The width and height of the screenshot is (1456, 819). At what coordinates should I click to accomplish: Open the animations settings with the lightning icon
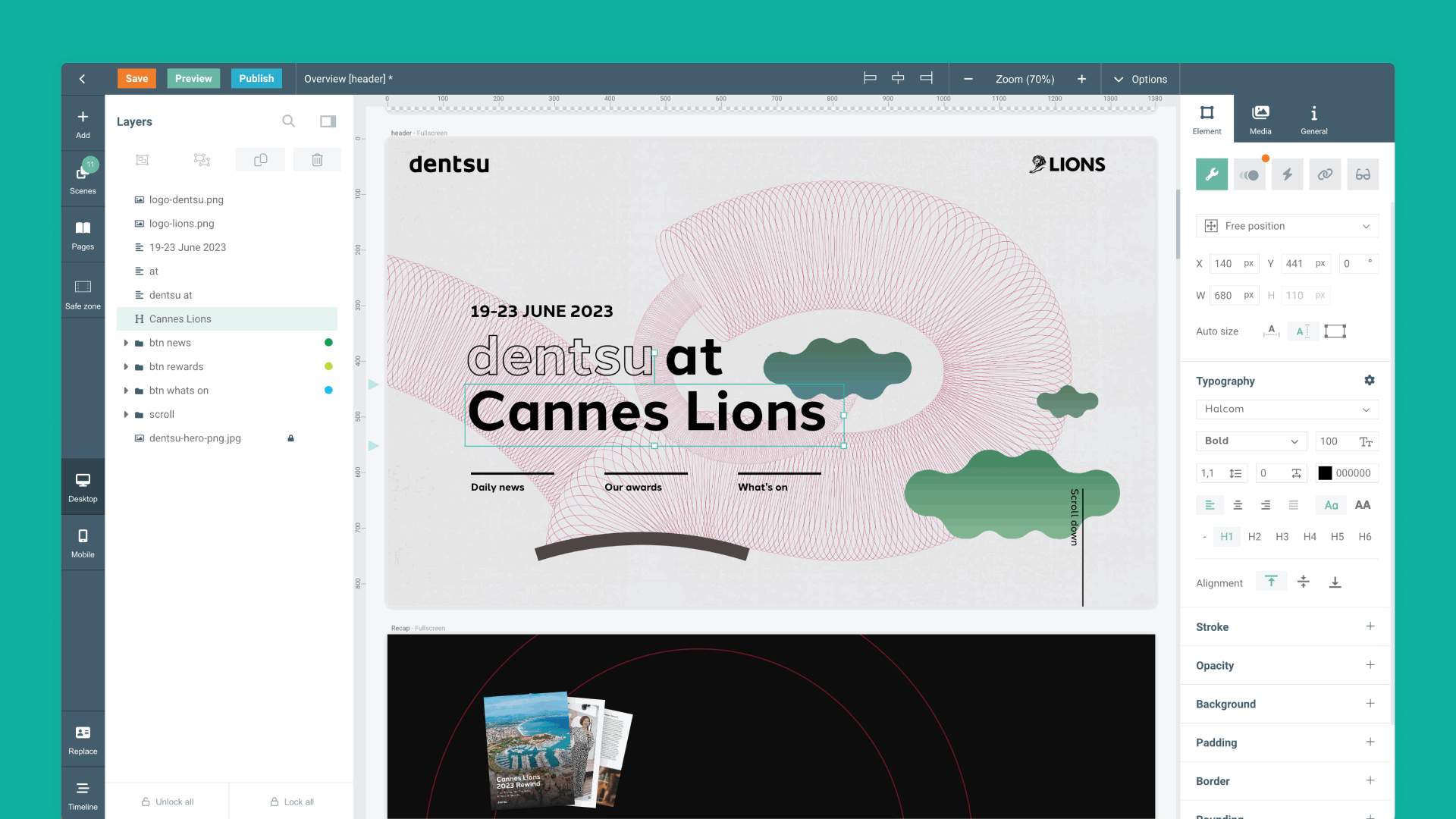[x=1287, y=174]
